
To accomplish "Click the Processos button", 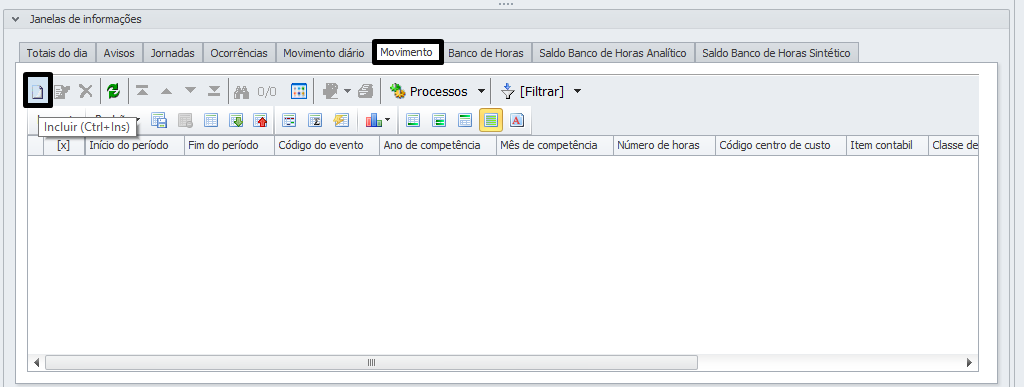I will (430, 92).
